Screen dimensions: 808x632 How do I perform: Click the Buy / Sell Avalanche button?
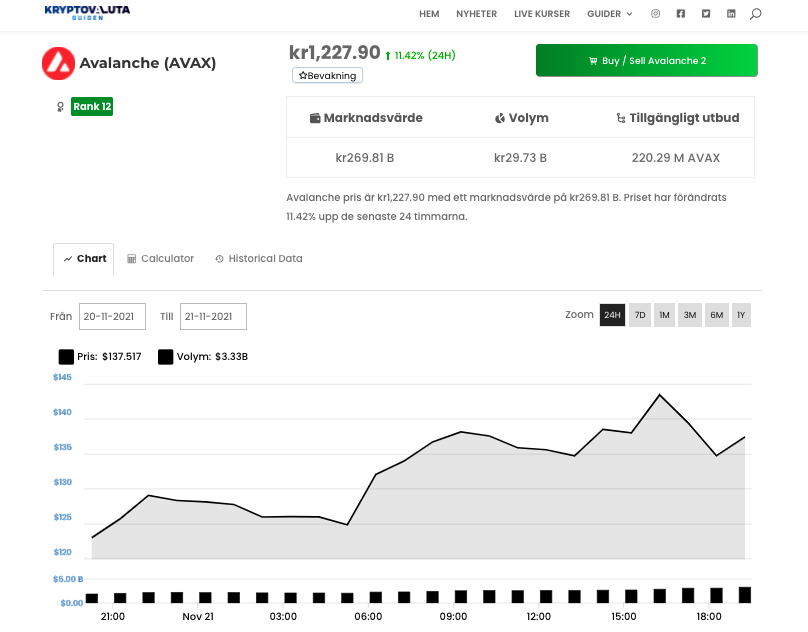coord(646,61)
